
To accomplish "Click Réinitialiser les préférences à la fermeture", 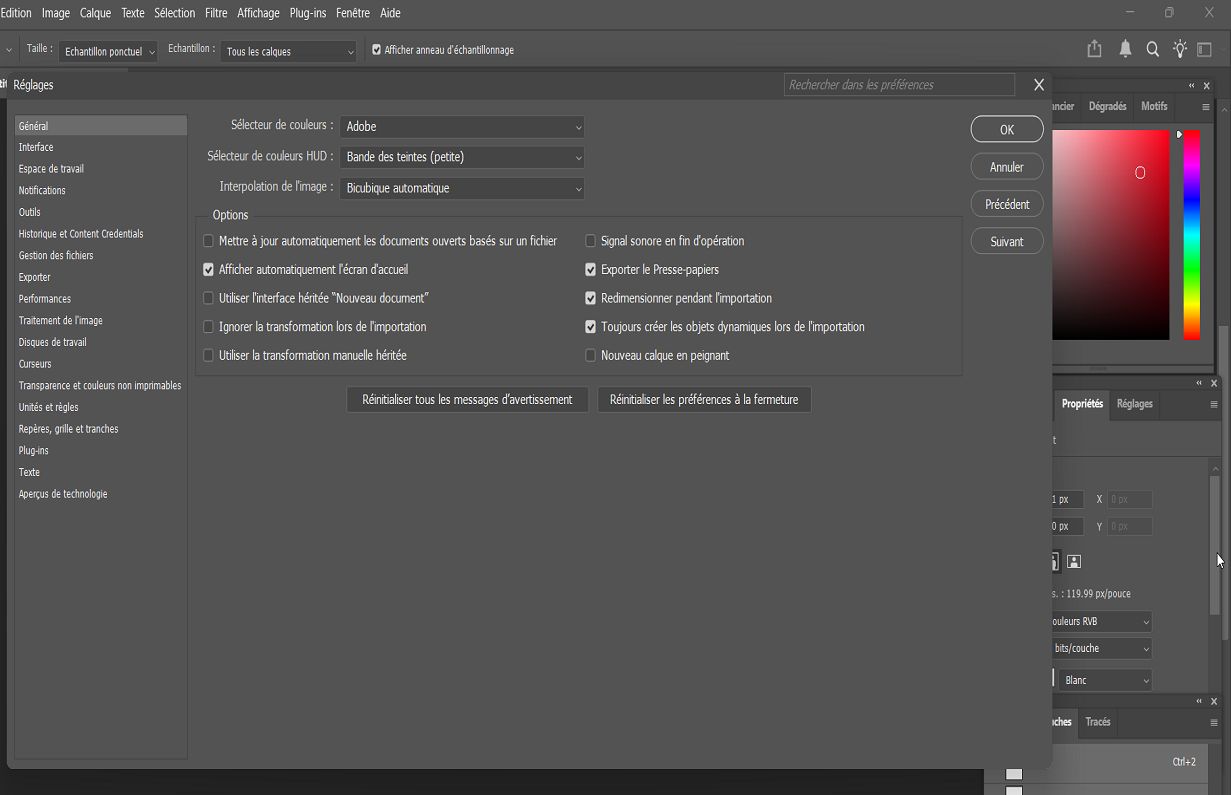I will [x=704, y=400].
